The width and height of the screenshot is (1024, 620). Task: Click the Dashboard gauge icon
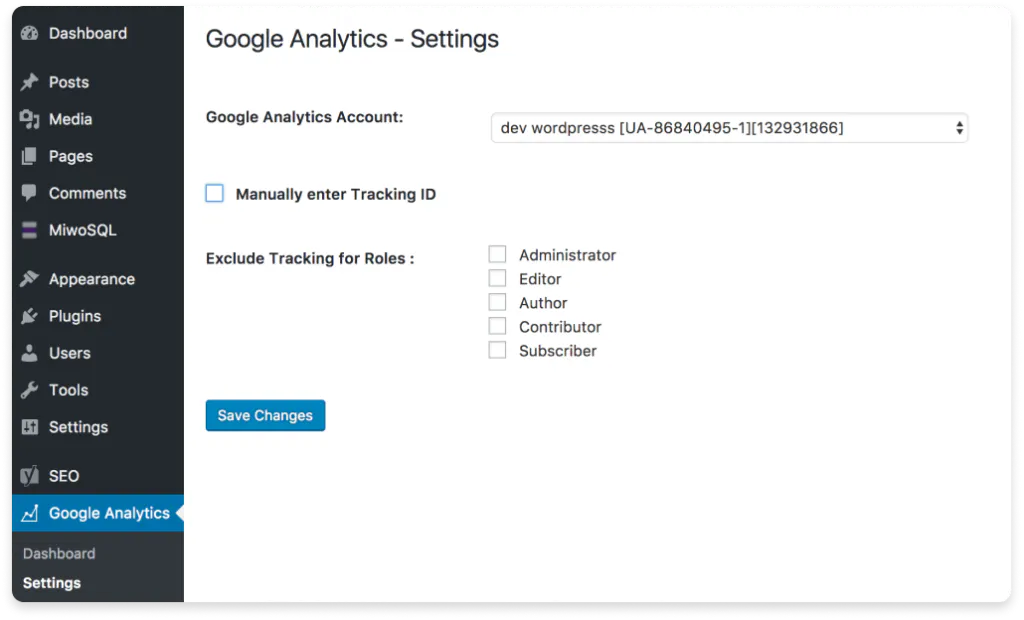pos(30,33)
